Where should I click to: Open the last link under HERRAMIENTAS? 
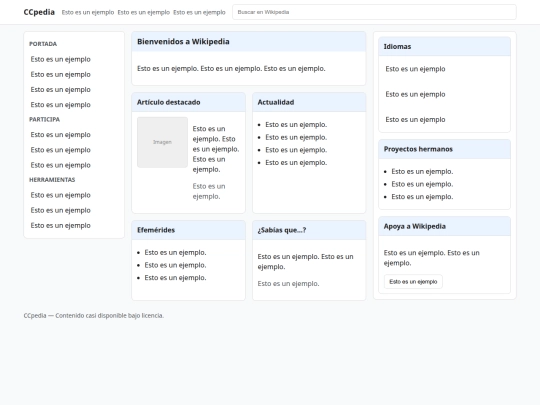(x=60, y=225)
